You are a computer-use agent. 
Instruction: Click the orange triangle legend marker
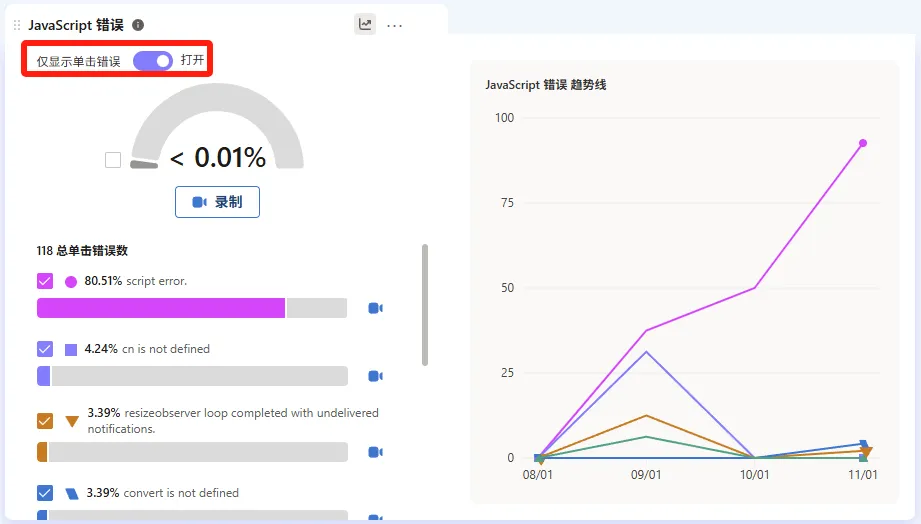[x=72, y=421]
